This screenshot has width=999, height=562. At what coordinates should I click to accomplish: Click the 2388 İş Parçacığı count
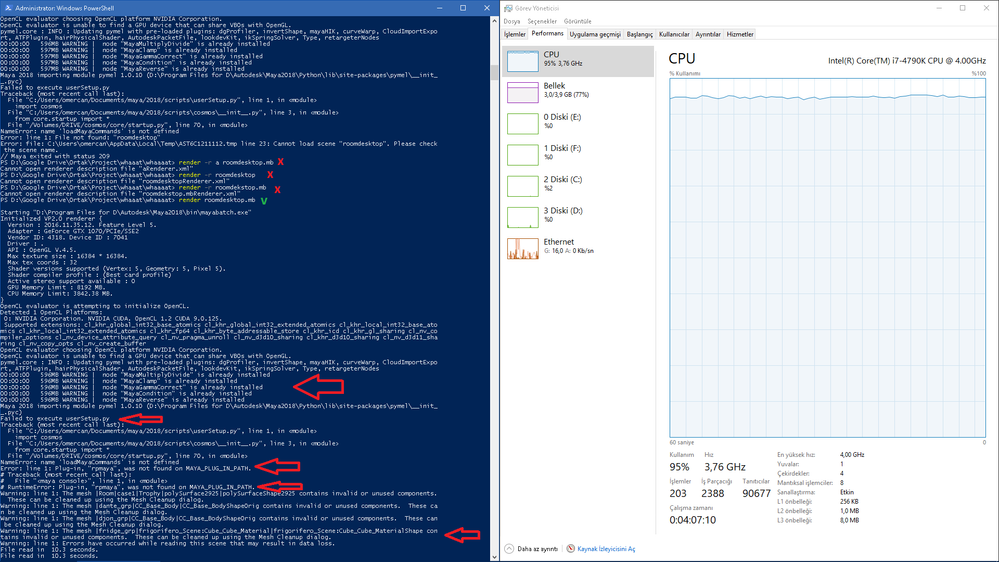(712, 494)
